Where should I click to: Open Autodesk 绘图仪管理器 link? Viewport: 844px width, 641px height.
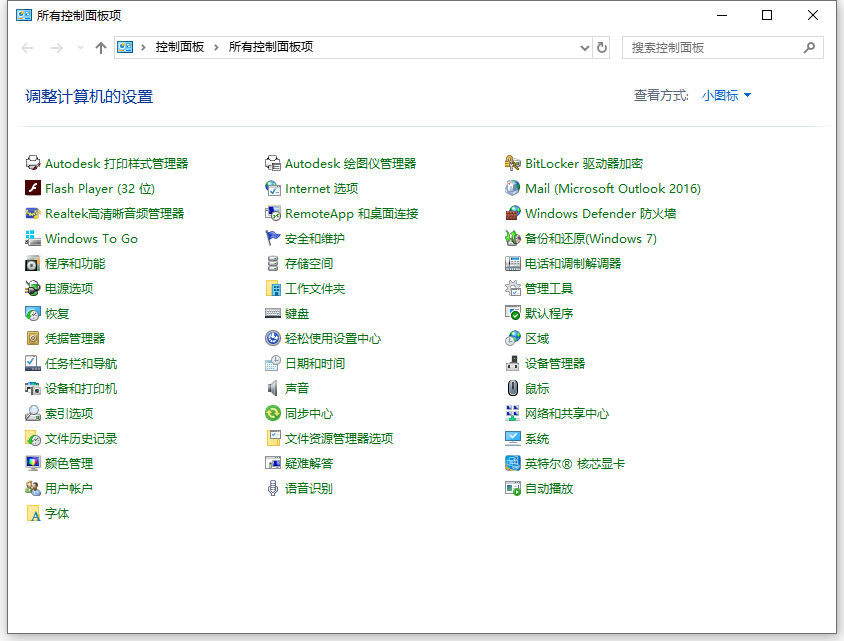pos(350,164)
